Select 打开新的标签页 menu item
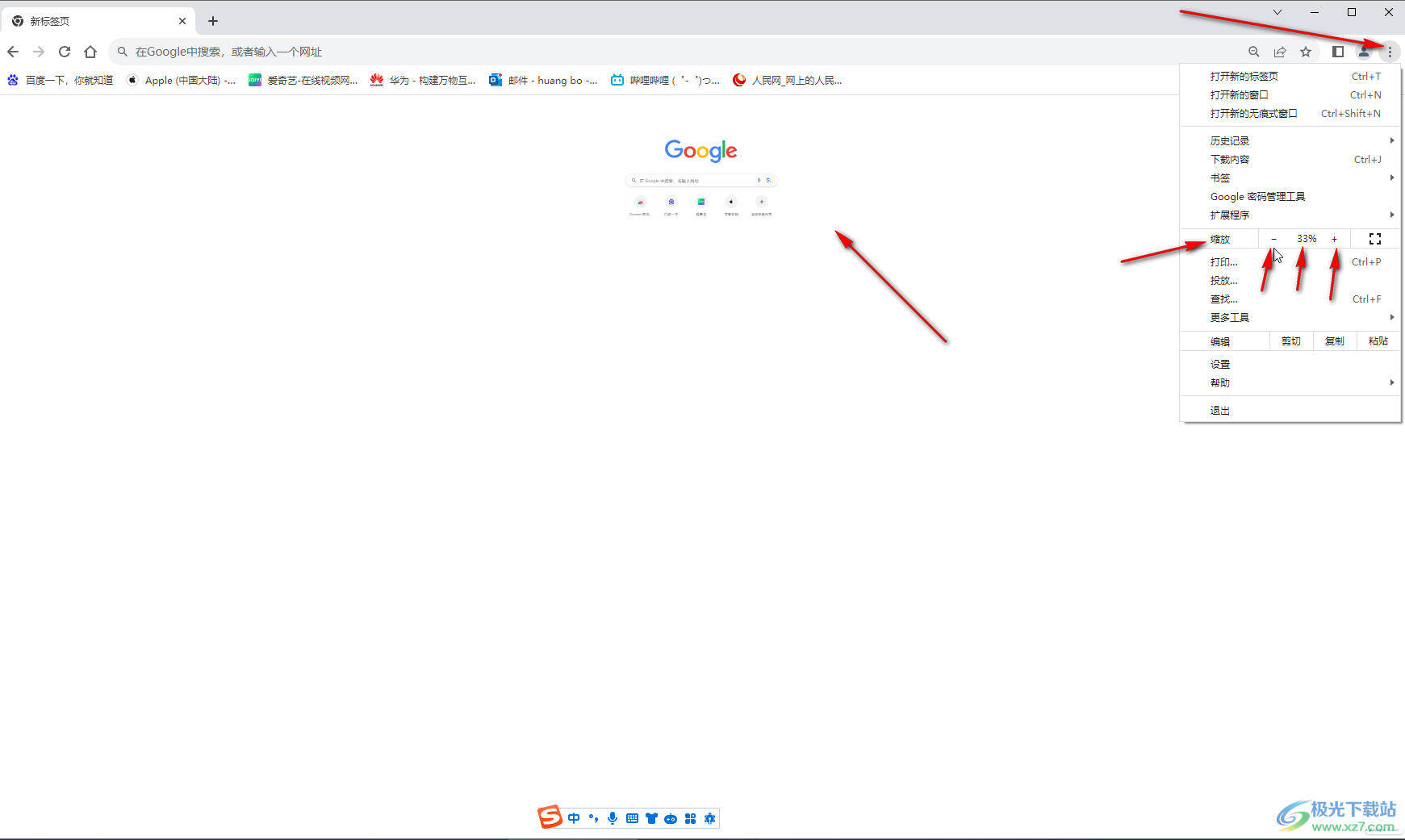This screenshot has height=840, width=1405. 1290,77
